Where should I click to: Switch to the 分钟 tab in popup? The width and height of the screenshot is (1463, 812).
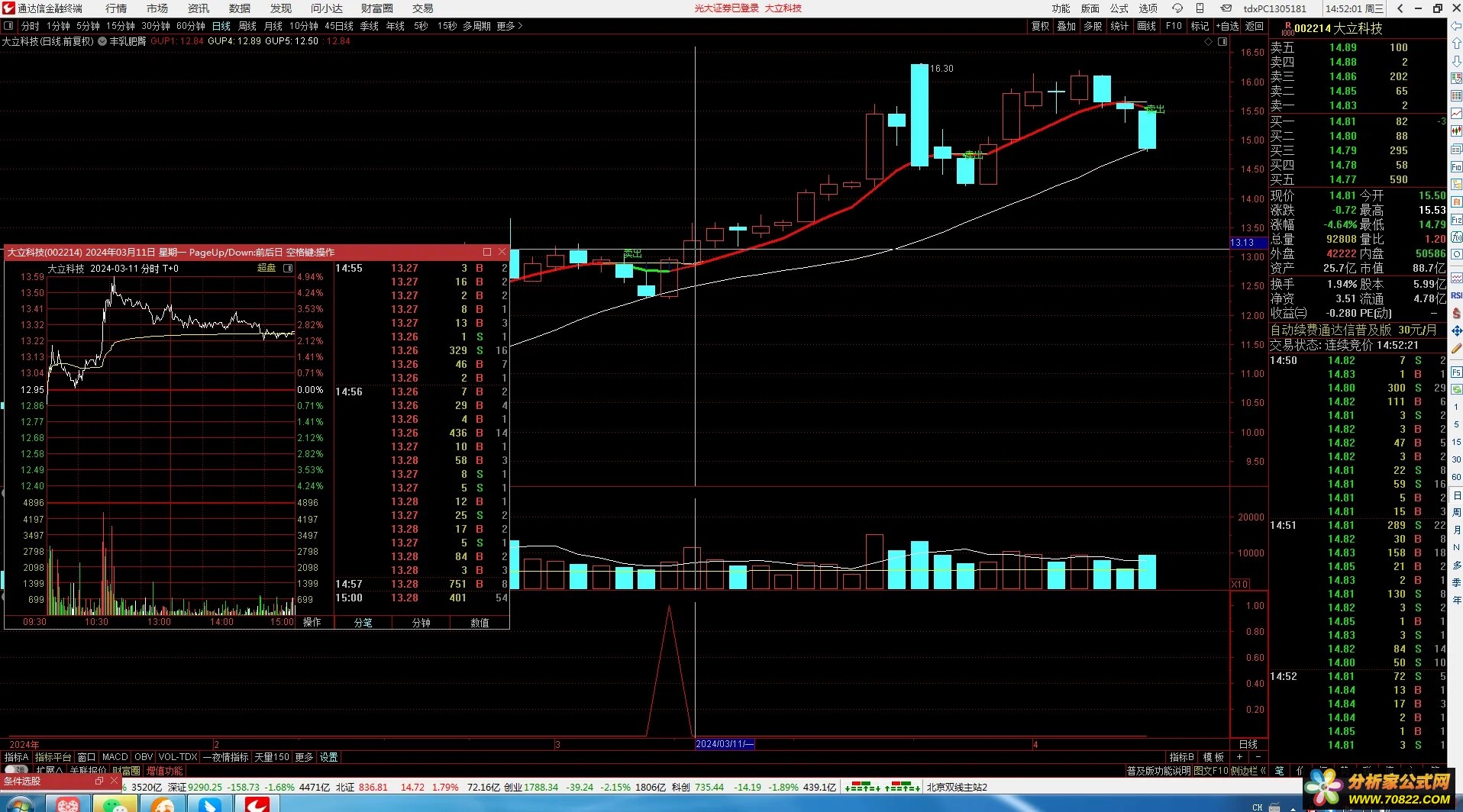421,623
